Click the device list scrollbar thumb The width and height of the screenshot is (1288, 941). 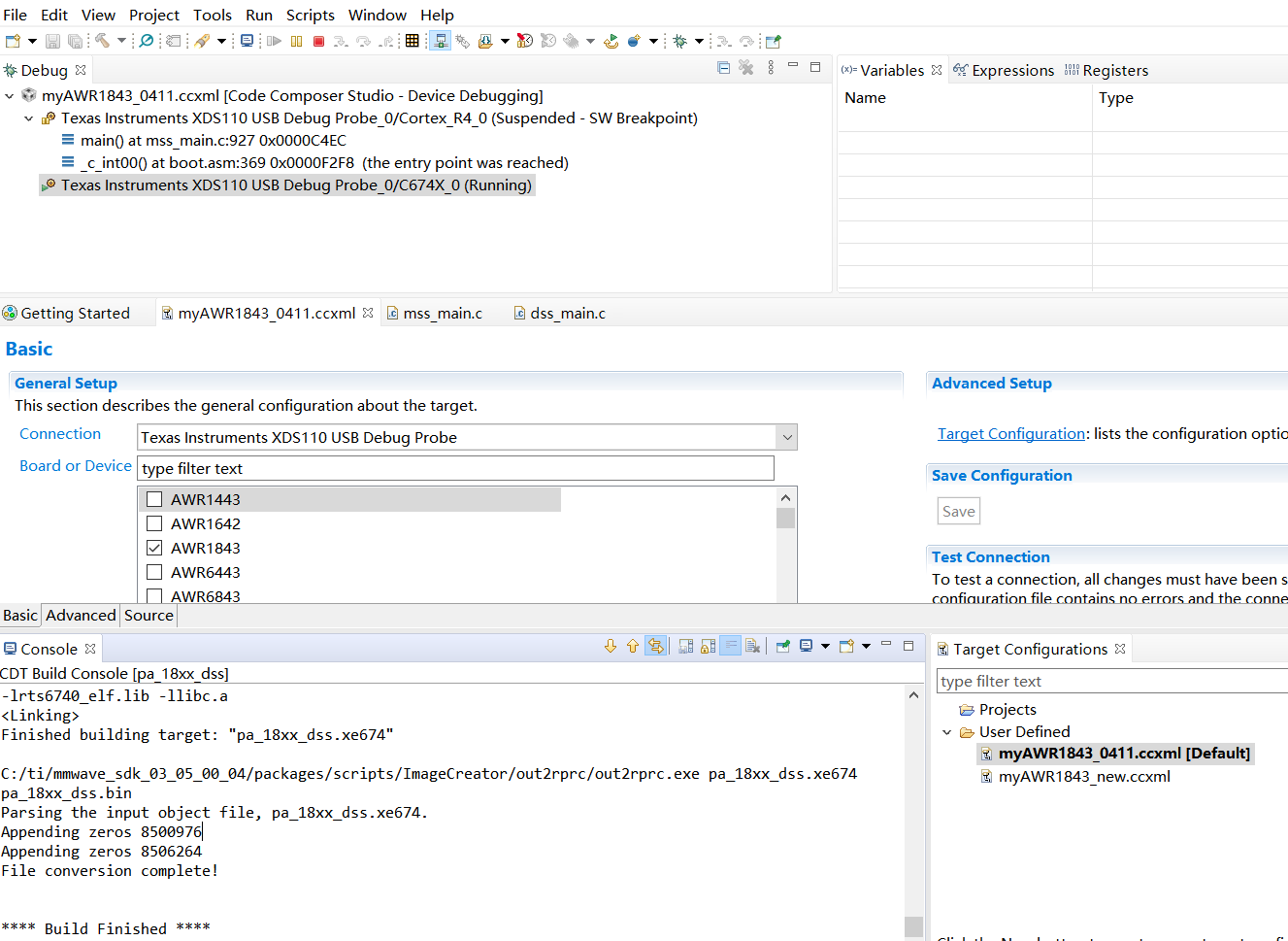[x=785, y=518]
